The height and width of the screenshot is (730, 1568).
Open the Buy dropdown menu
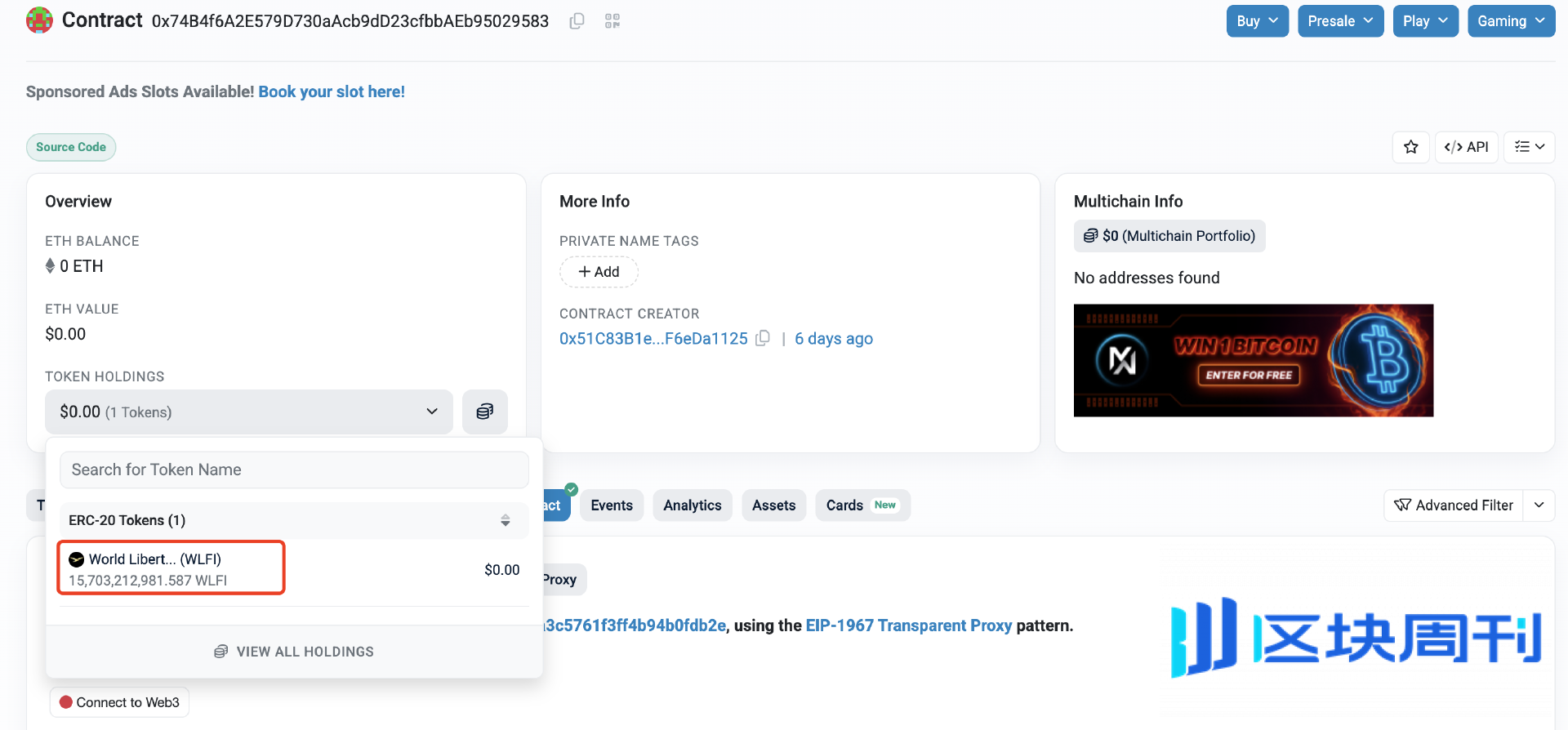click(x=1257, y=21)
